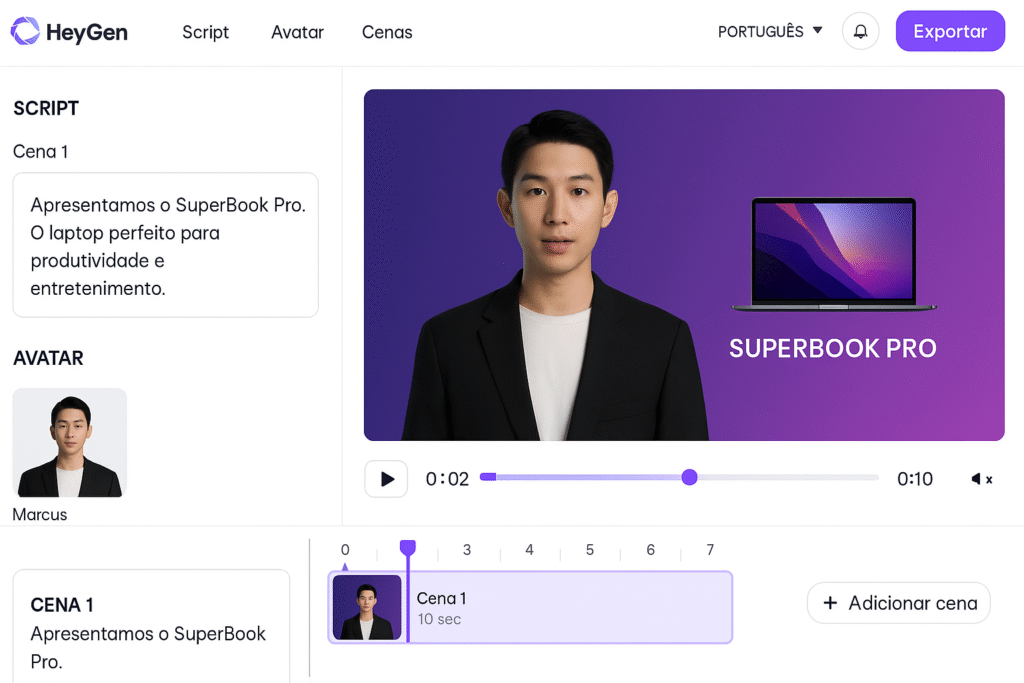Click into the Cena 1 script text box

pyautogui.click(x=165, y=245)
